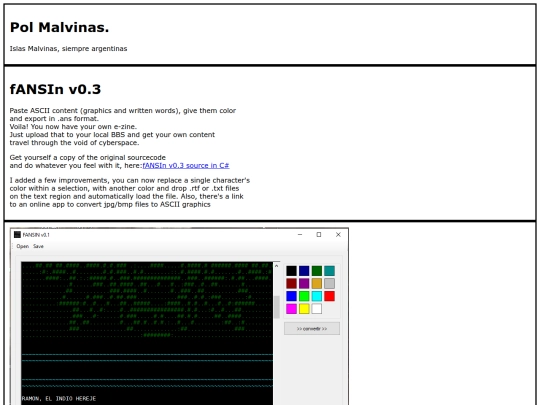Pick the dark green color swatch
Viewport: 540px width, 405px height.
(317, 271)
